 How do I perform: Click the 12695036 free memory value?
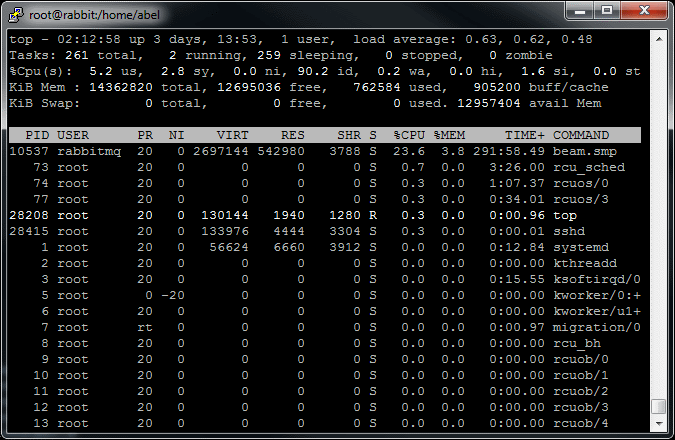(x=249, y=87)
